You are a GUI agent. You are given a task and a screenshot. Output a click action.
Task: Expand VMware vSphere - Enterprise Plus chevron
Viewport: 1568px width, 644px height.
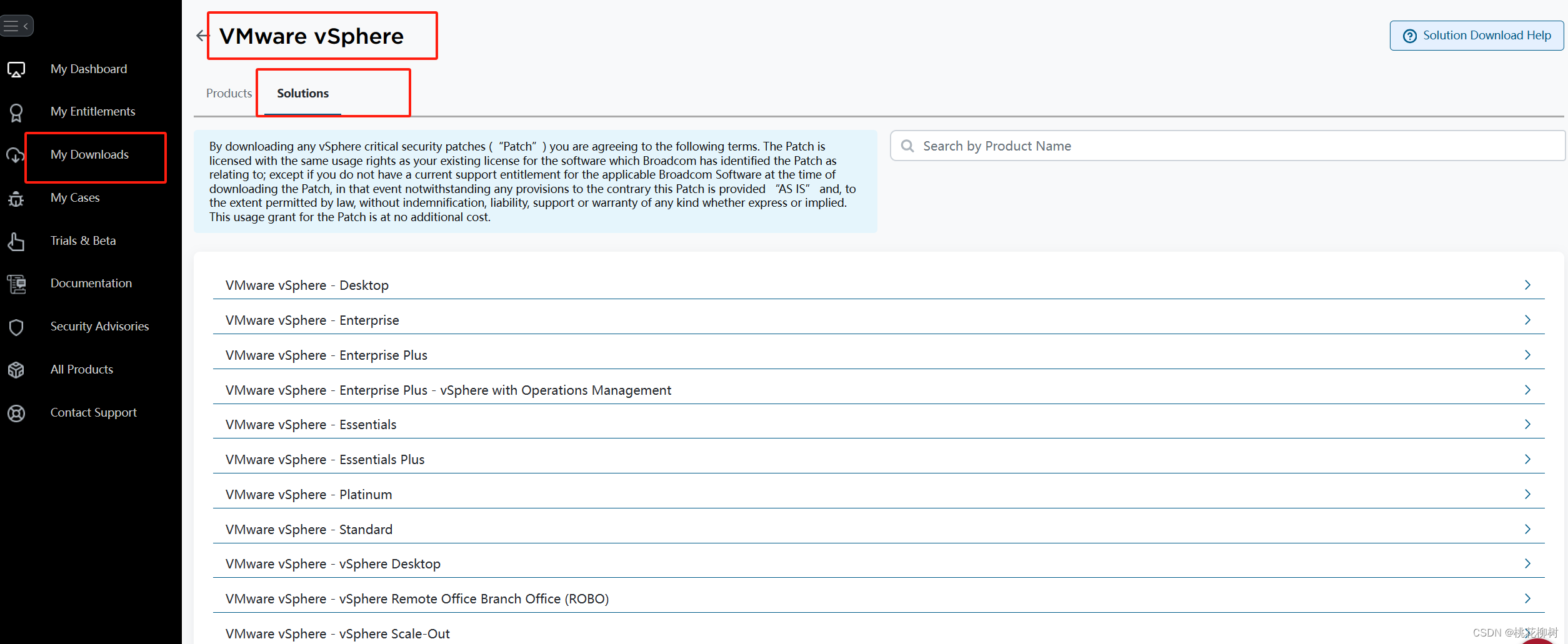click(1527, 355)
